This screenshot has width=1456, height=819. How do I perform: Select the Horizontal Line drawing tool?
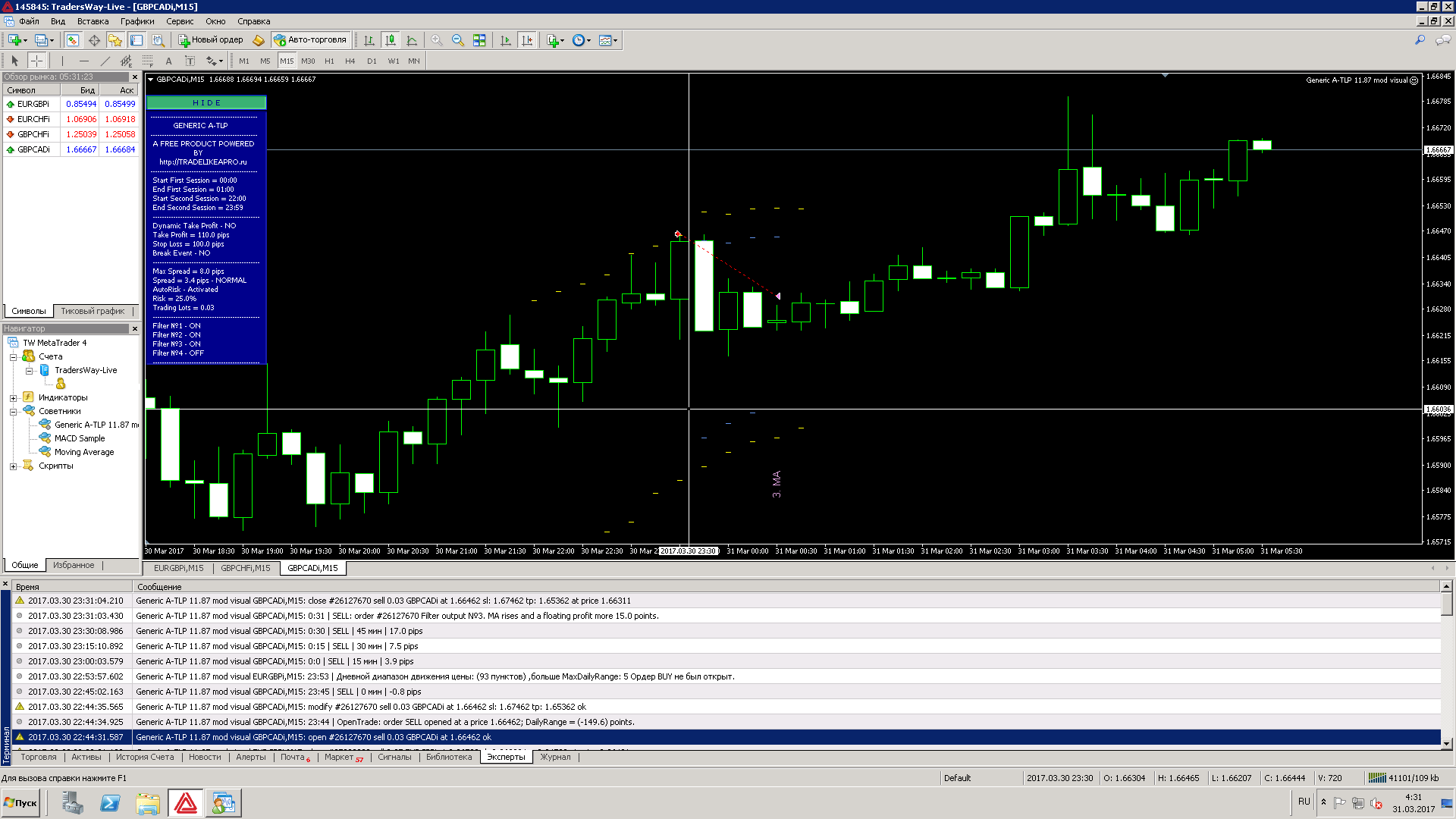(83, 61)
